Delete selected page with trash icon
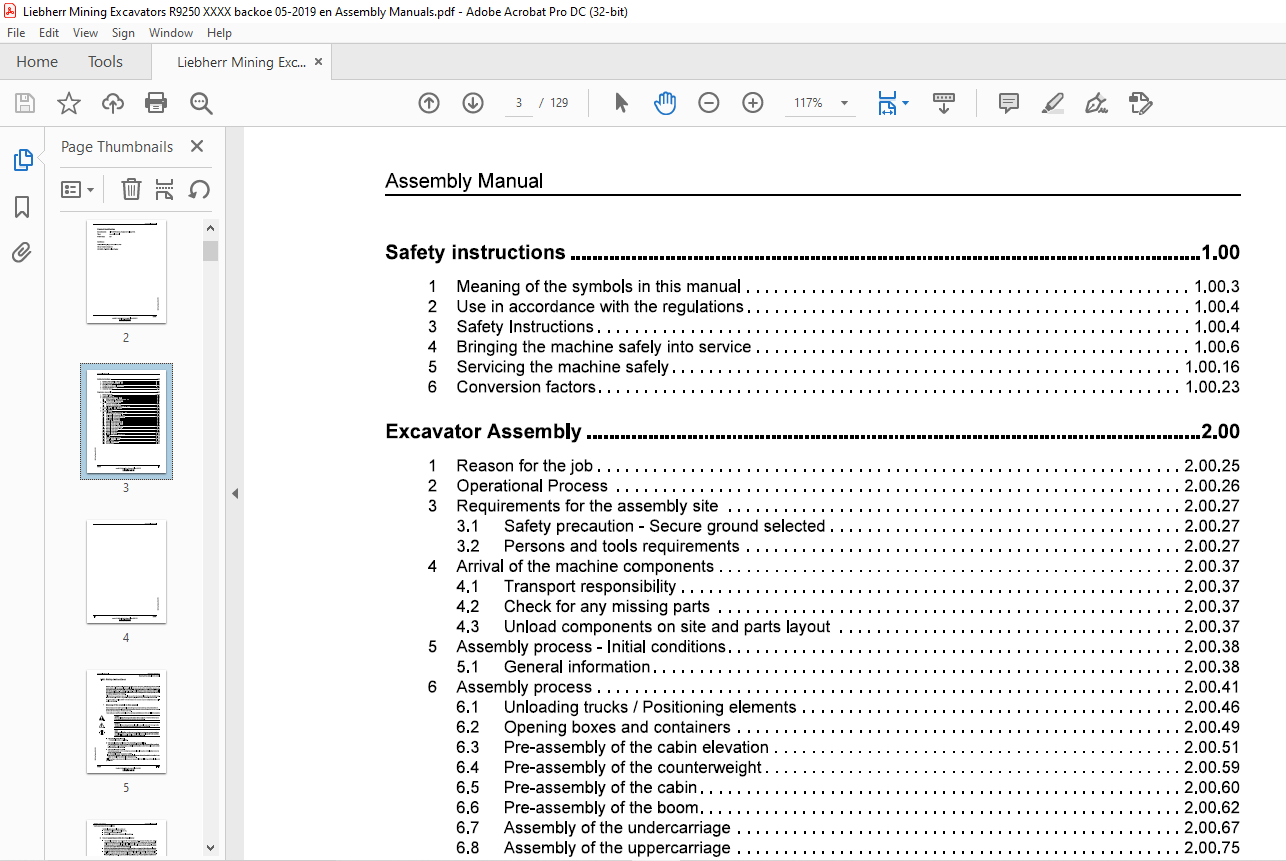Screen dimensions: 1286x861 coord(131,189)
